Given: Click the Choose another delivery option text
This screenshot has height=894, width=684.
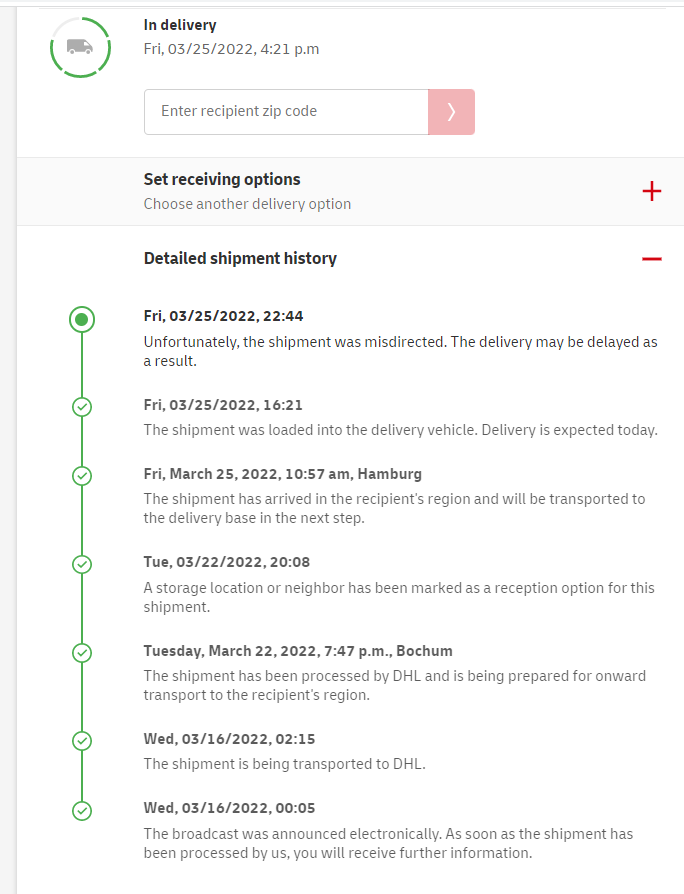Looking at the screenshot, I should (247, 204).
